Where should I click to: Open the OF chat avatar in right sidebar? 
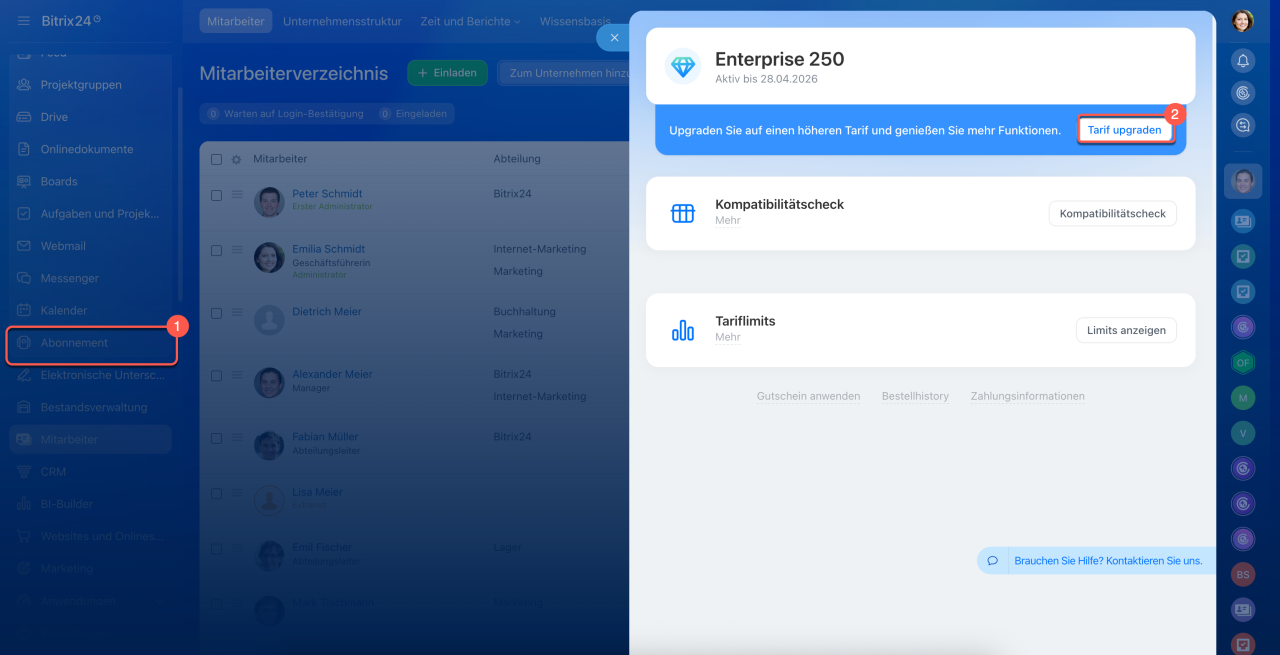pos(1243,363)
